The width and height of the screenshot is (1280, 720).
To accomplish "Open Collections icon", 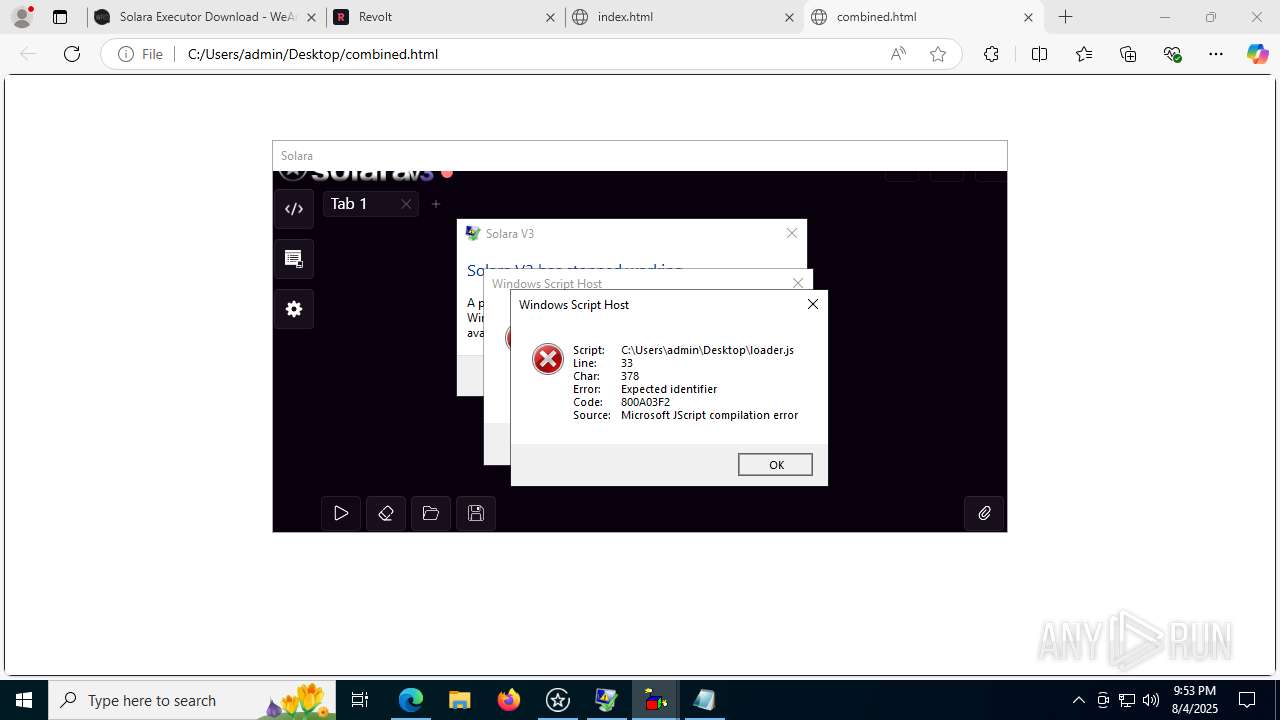I will (x=1128, y=54).
